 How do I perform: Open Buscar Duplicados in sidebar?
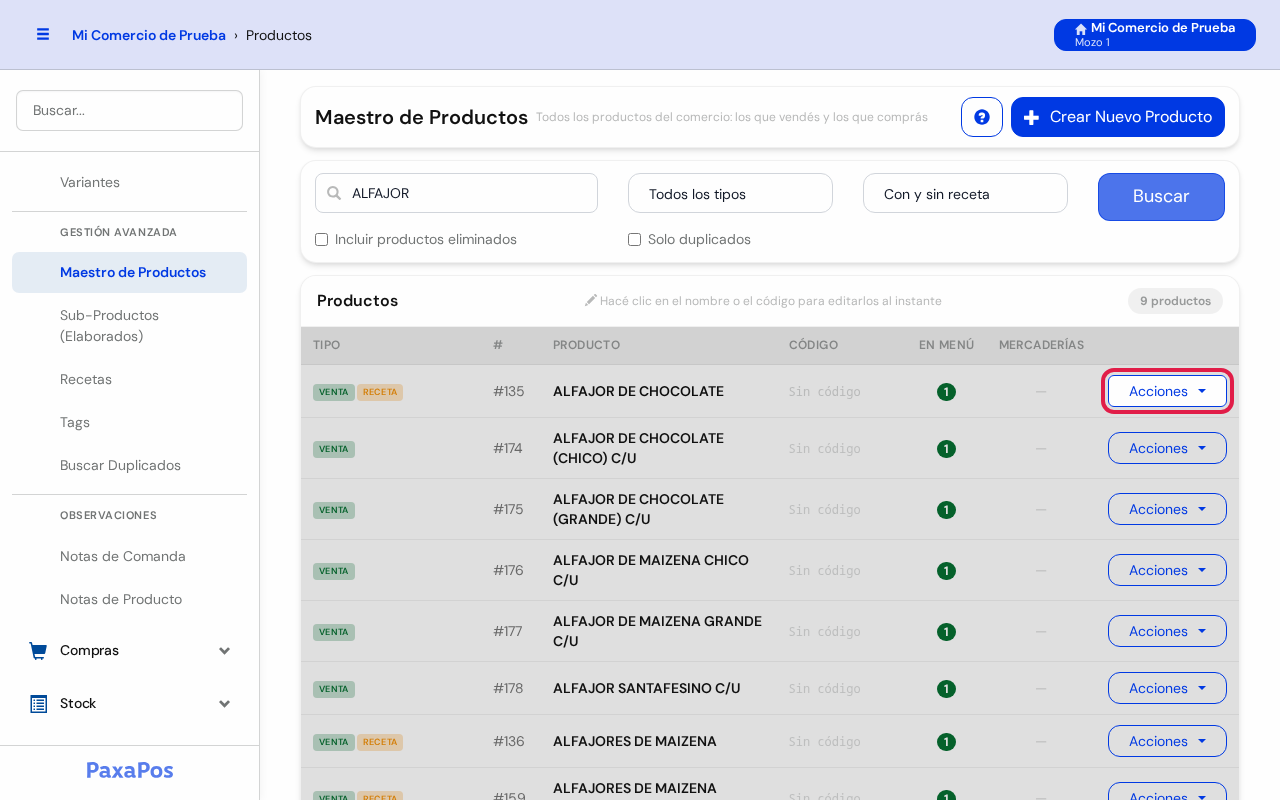click(x=129, y=466)
